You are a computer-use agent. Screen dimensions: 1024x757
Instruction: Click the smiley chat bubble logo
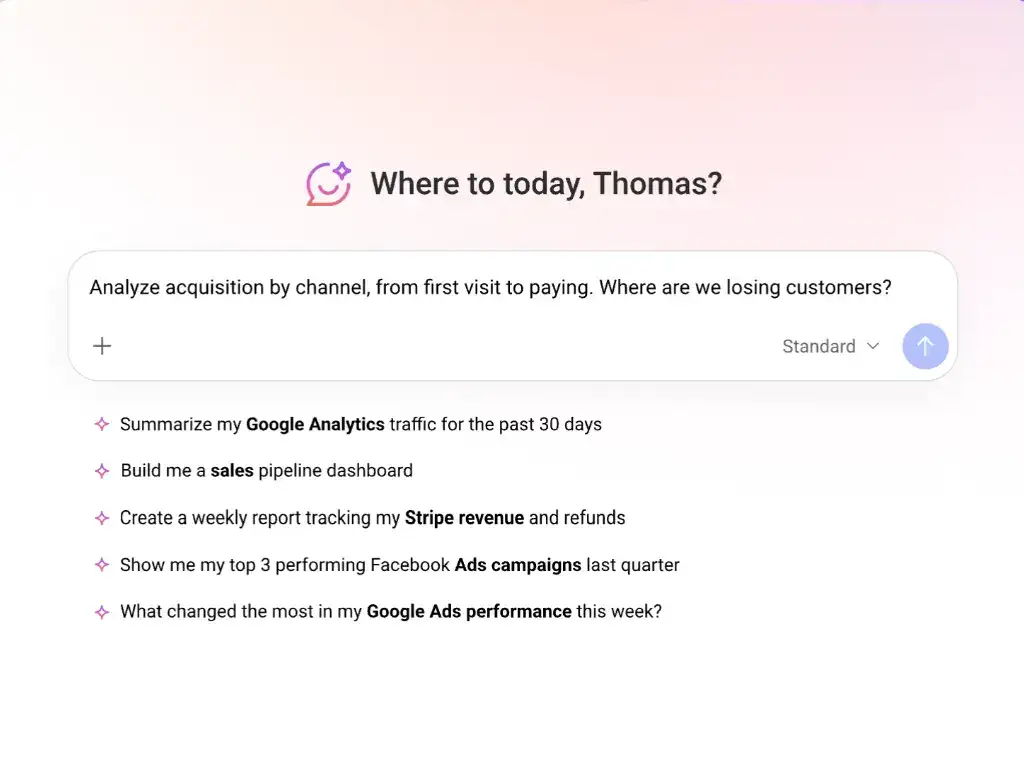click(329, 184)
